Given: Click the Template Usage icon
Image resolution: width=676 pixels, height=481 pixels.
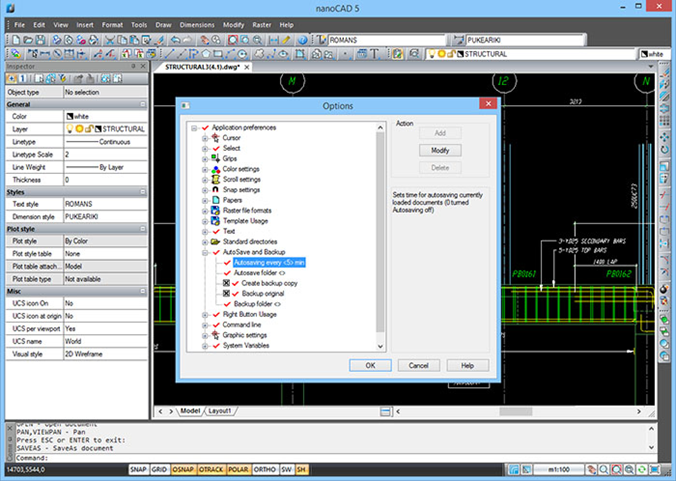Looking at the screenshot, I should [x=214, y=221].
